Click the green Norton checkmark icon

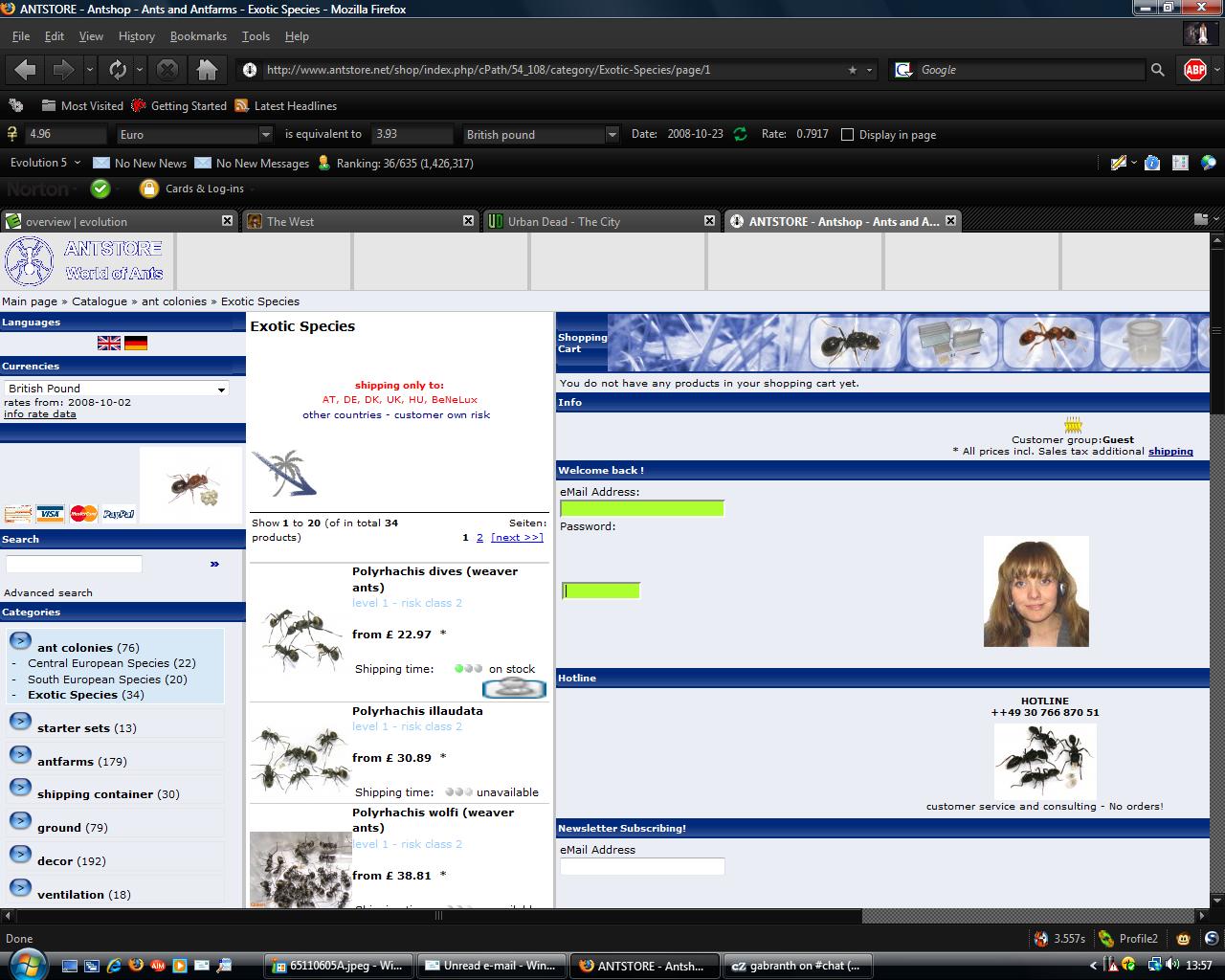(x=100, y=189)
